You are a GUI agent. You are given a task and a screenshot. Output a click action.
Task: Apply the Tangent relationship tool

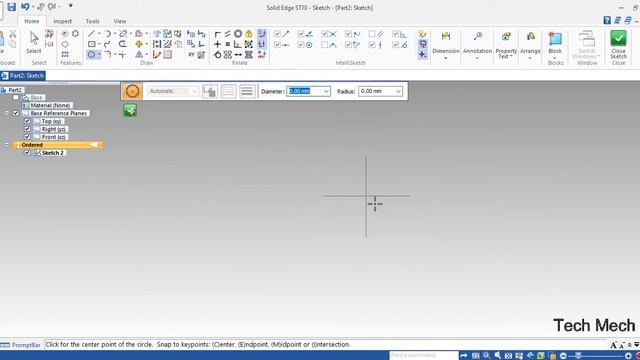click(x=217, y=54)
